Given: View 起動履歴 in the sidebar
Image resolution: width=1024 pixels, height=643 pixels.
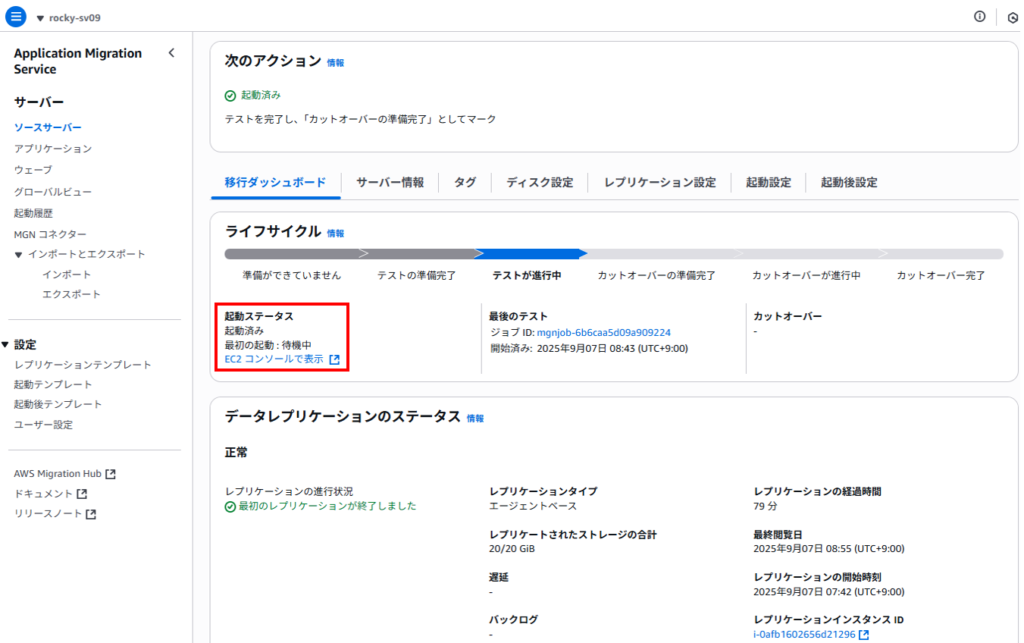Looking at the screenshot, I should (x=33, y=213).
